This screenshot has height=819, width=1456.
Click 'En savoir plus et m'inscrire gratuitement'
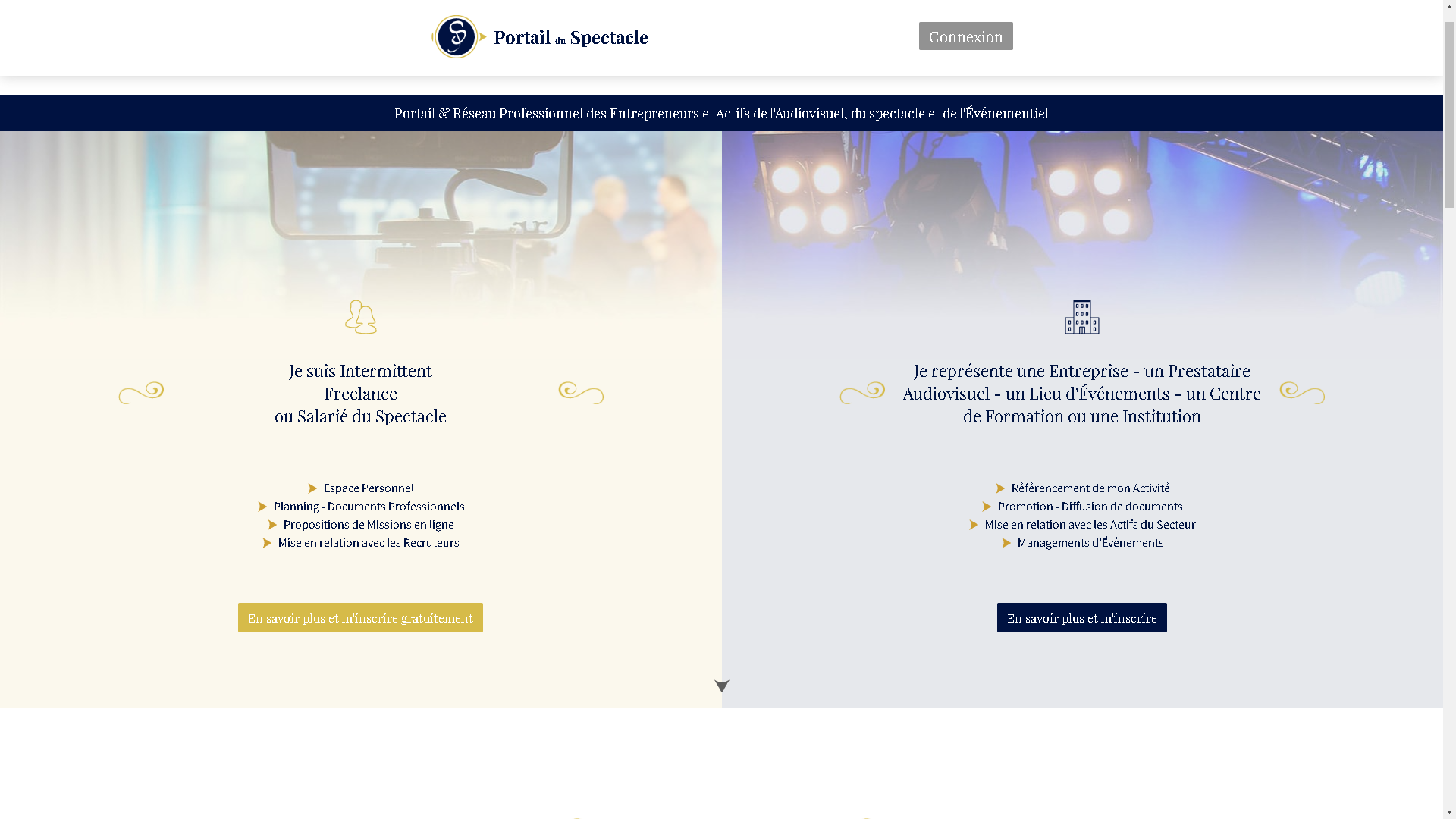pyautogui.click(x=360, y=618)
